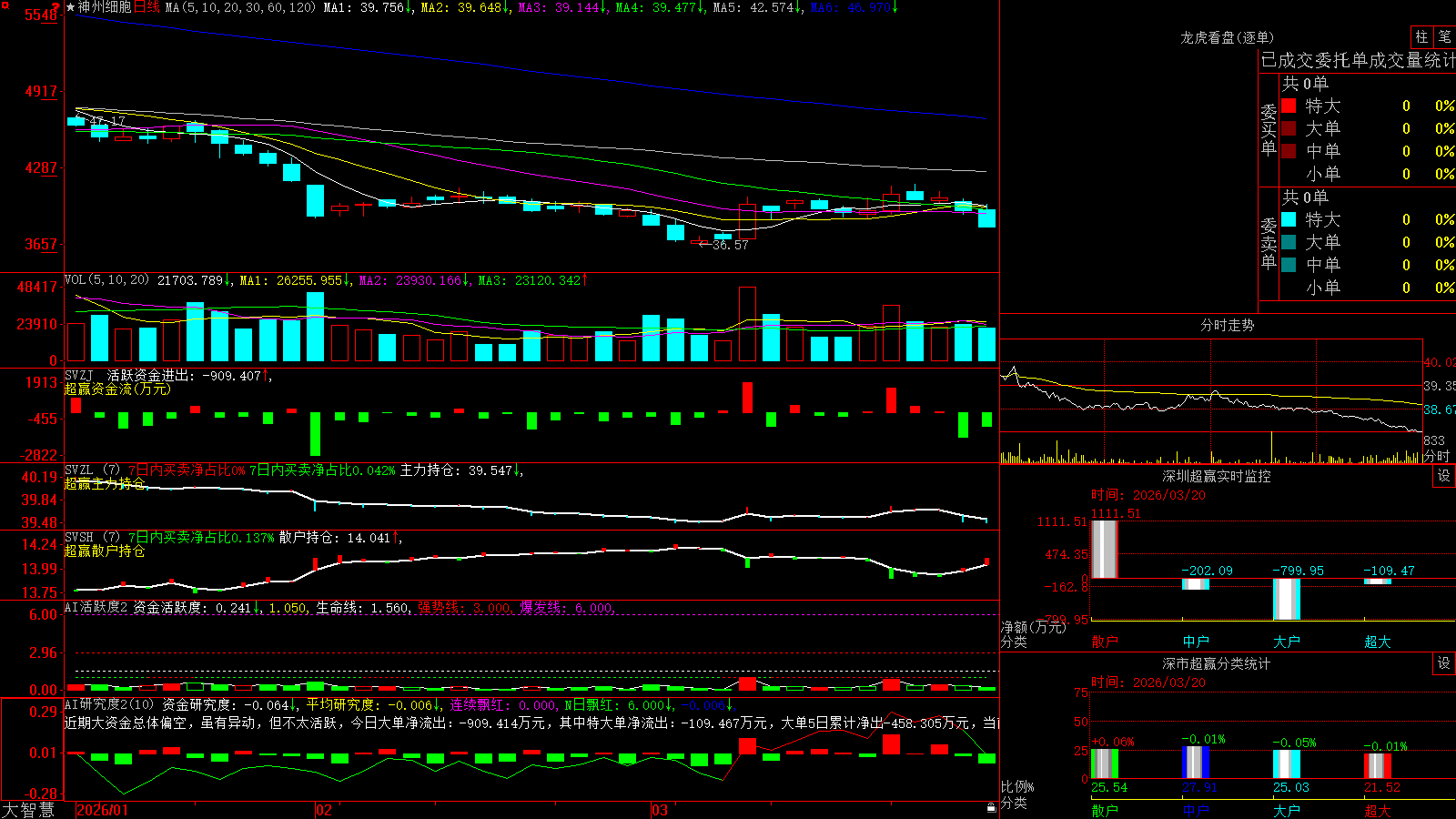
Task: Click the 大智慧 logo at the bottom
Action: click(x=28, y=810)
